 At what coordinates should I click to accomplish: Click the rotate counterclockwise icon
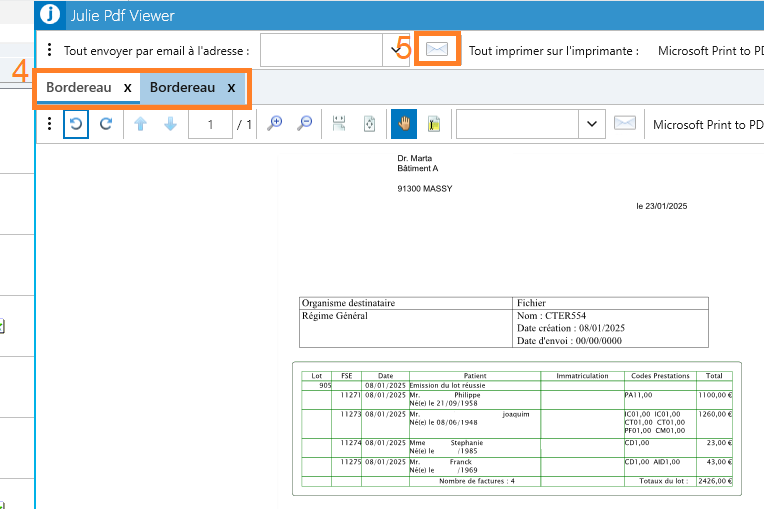(x=76, y=124)
